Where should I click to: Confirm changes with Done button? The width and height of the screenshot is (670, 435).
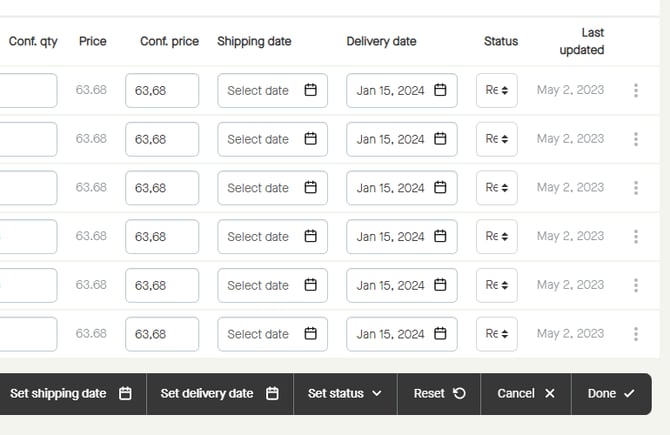[610, 394]
